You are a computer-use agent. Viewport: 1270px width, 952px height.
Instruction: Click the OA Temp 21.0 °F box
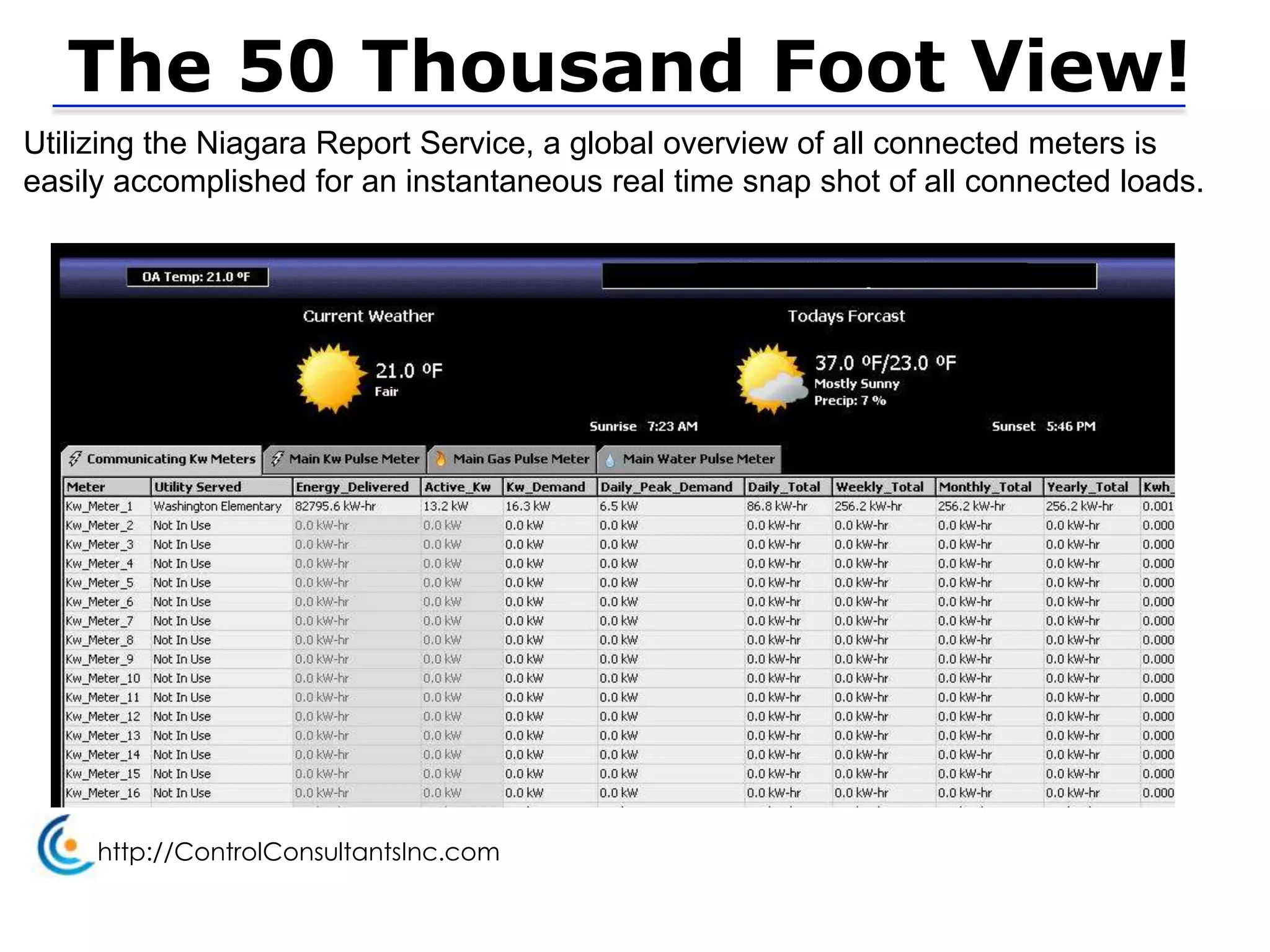pos(197,276)
